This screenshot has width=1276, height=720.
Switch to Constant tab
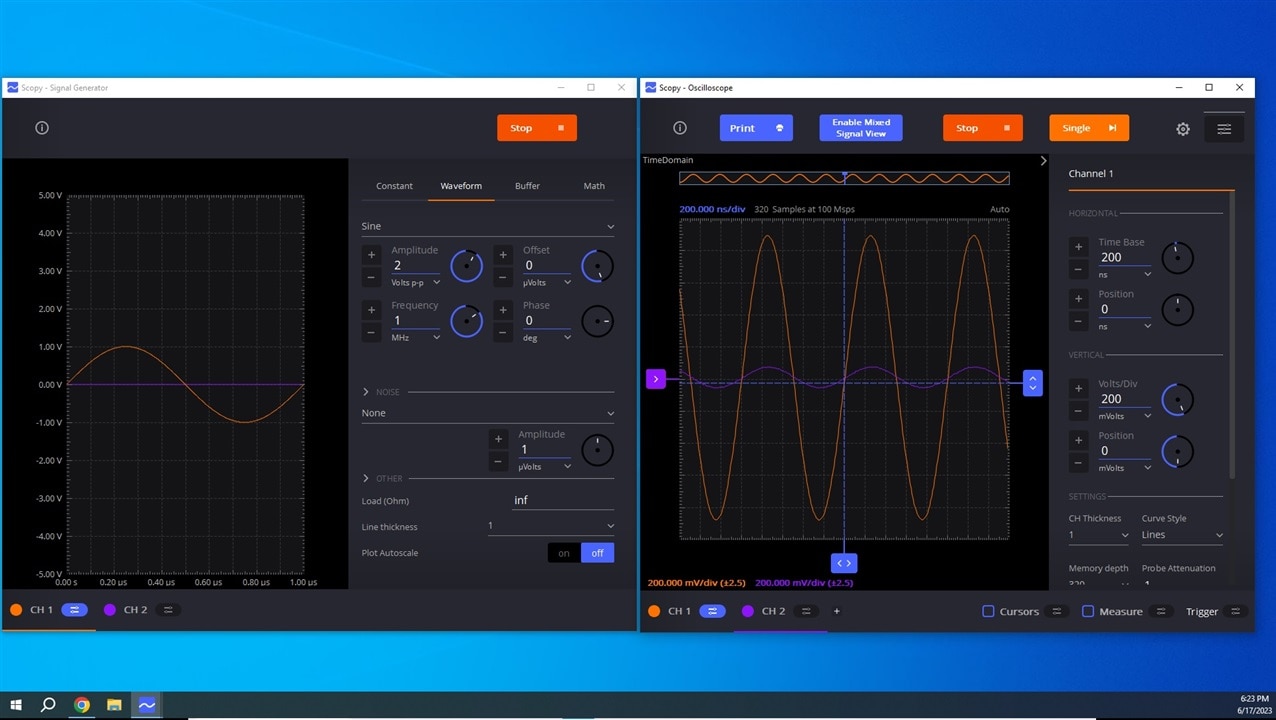(394, 186)
